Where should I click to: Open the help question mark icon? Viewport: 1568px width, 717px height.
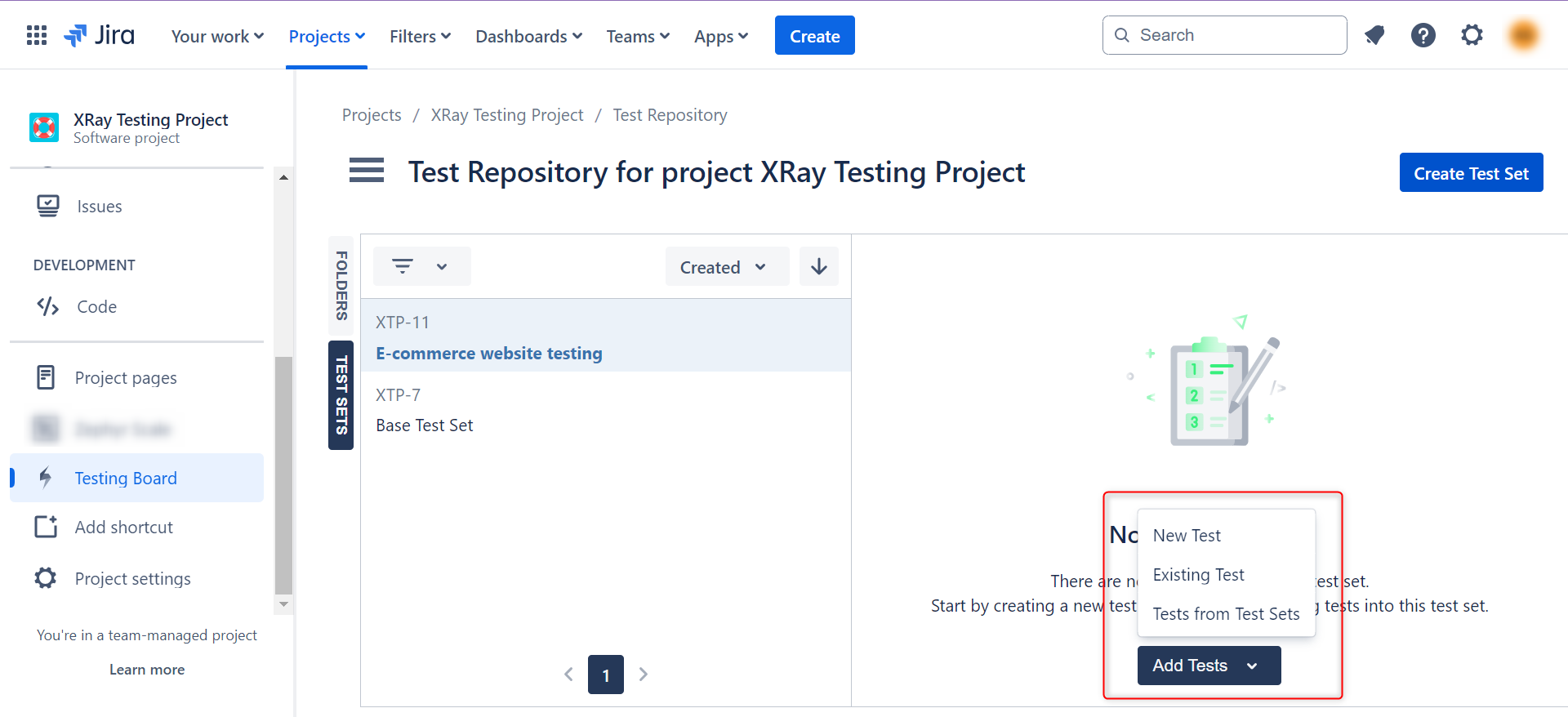point(1423,35)
